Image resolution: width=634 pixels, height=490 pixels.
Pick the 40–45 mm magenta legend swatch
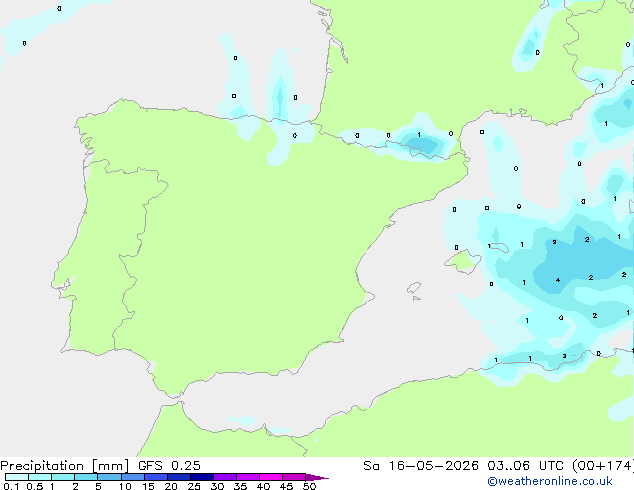pos(271,477)
